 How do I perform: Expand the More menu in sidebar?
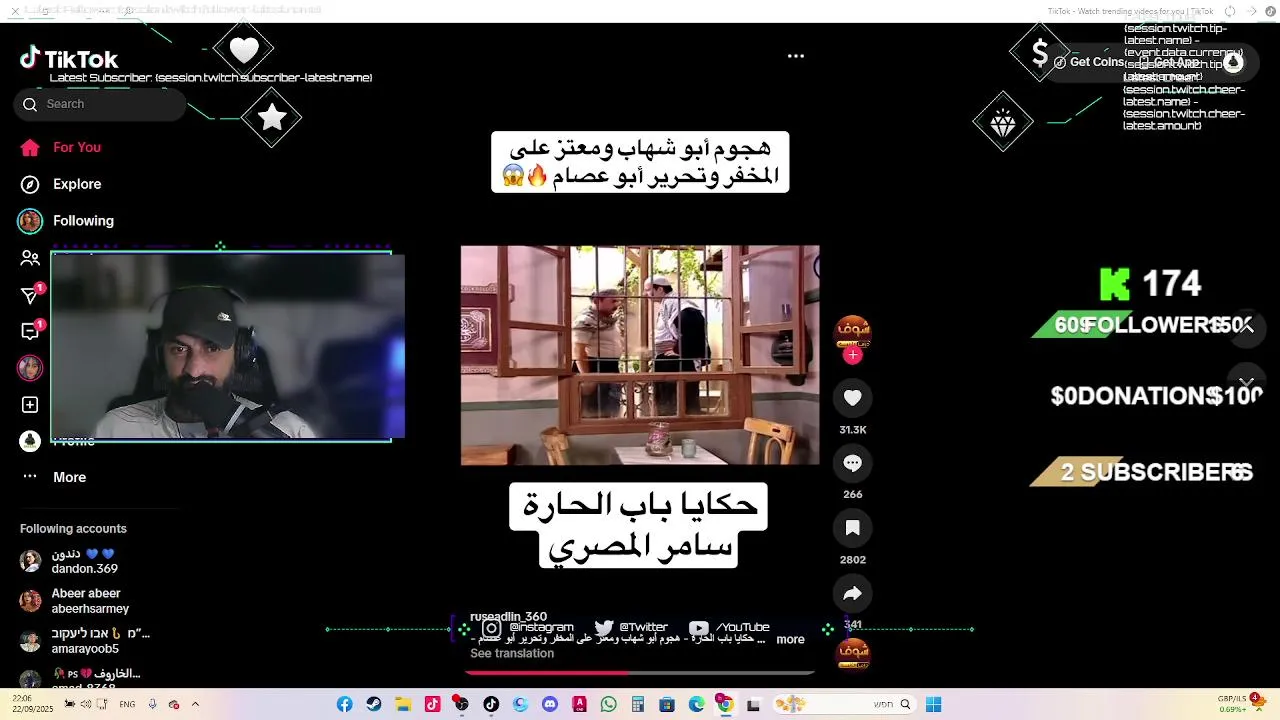point(54,477)
